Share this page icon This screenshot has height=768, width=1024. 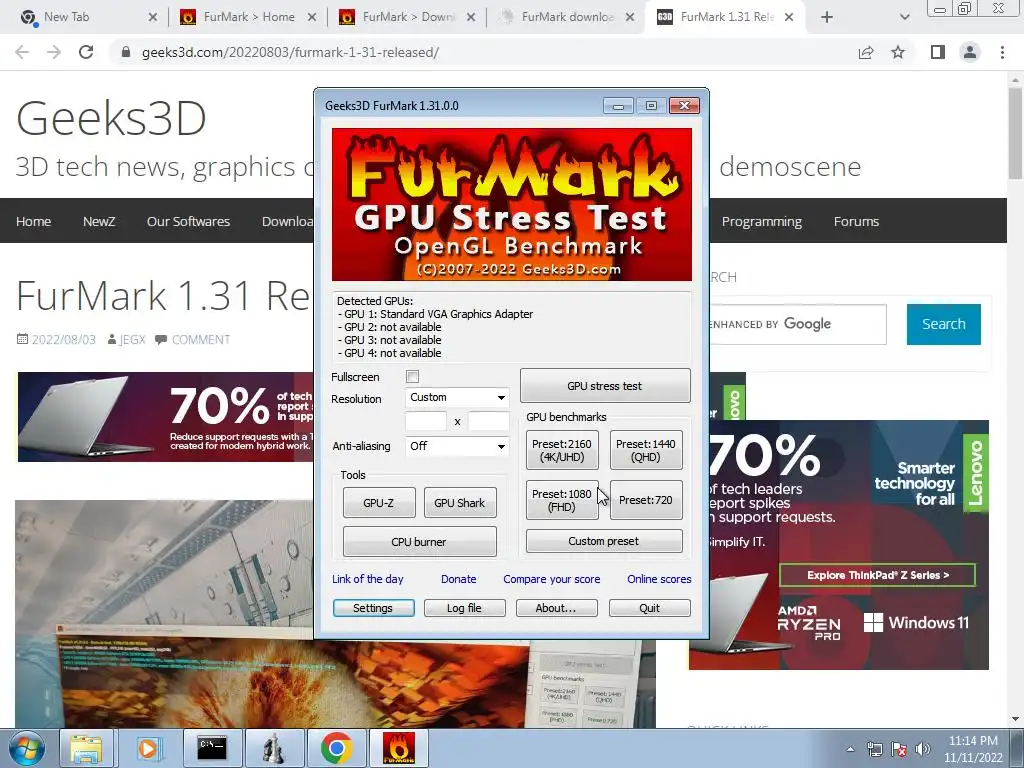coord(866,52)
